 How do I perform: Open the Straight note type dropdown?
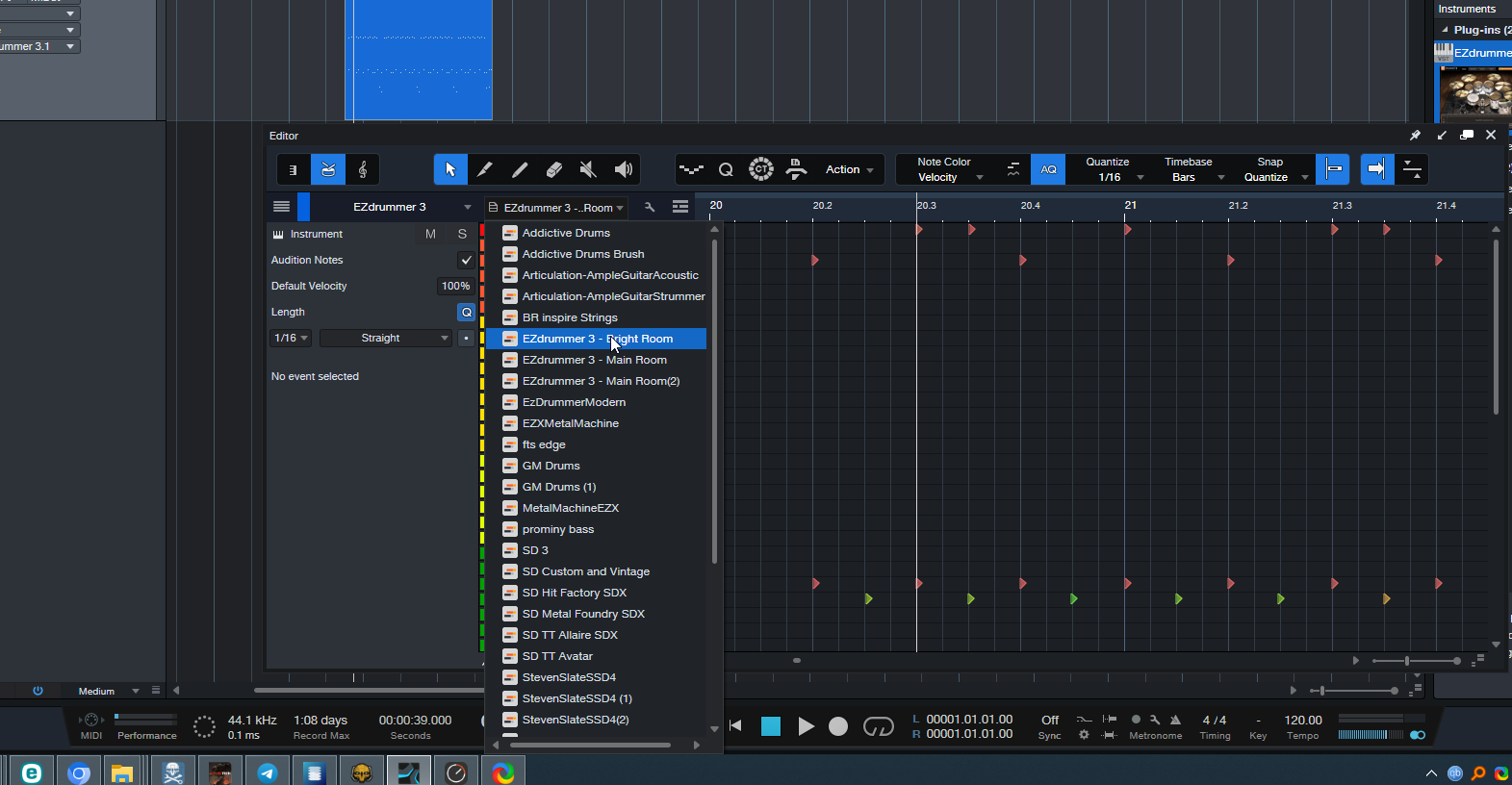[386, 338]
